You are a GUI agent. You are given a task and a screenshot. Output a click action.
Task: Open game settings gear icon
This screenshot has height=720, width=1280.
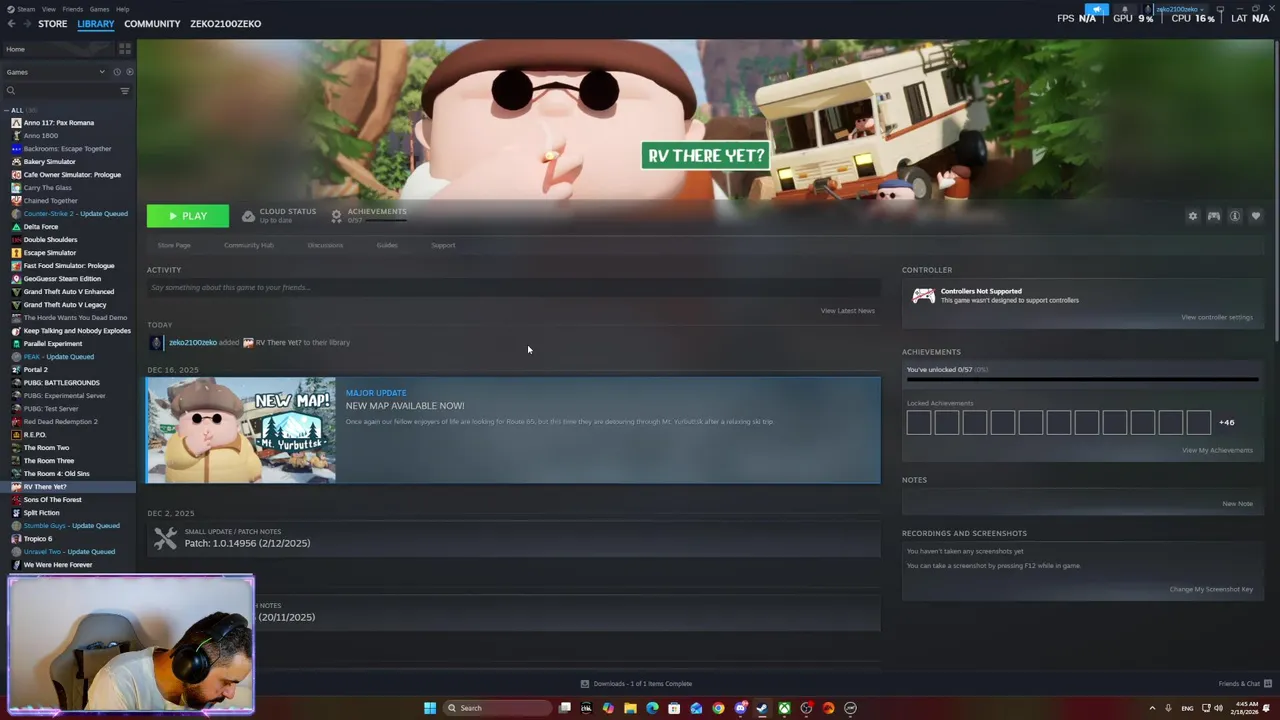[x=1192, y=216]
